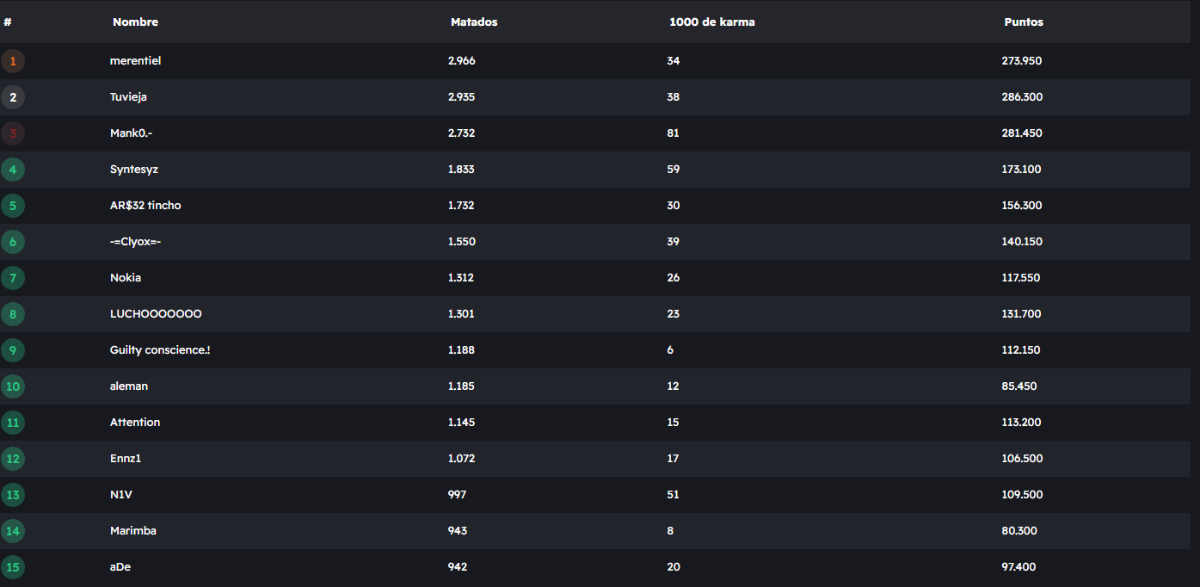Click the rank 3 red badge

pos(13,133)
